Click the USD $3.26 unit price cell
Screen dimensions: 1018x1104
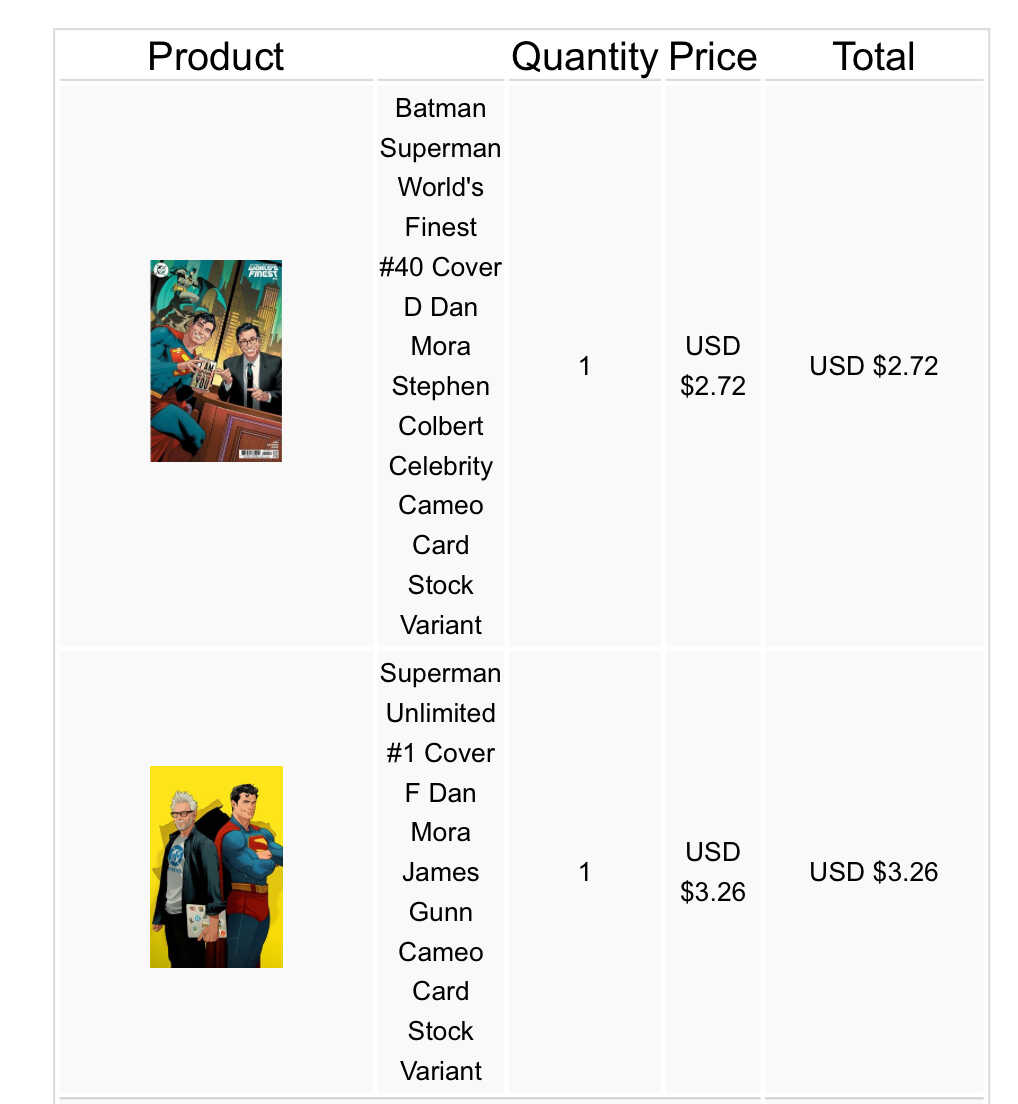(x=712, y=872)
